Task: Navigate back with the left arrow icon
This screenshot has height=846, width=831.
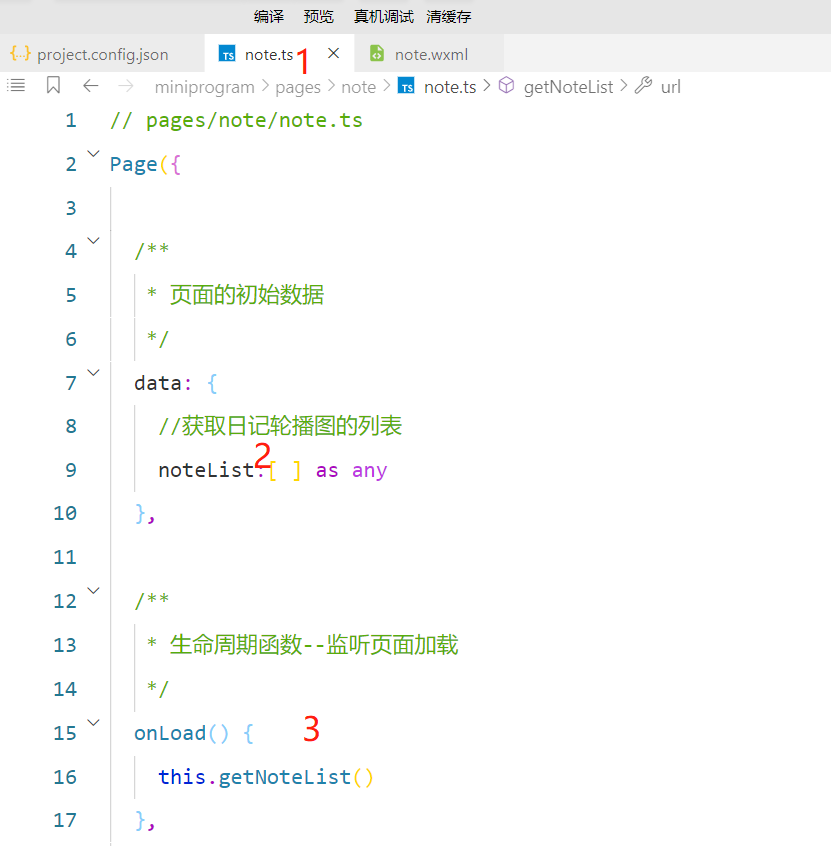Action: pyautogui.click(x=91, y=85)
